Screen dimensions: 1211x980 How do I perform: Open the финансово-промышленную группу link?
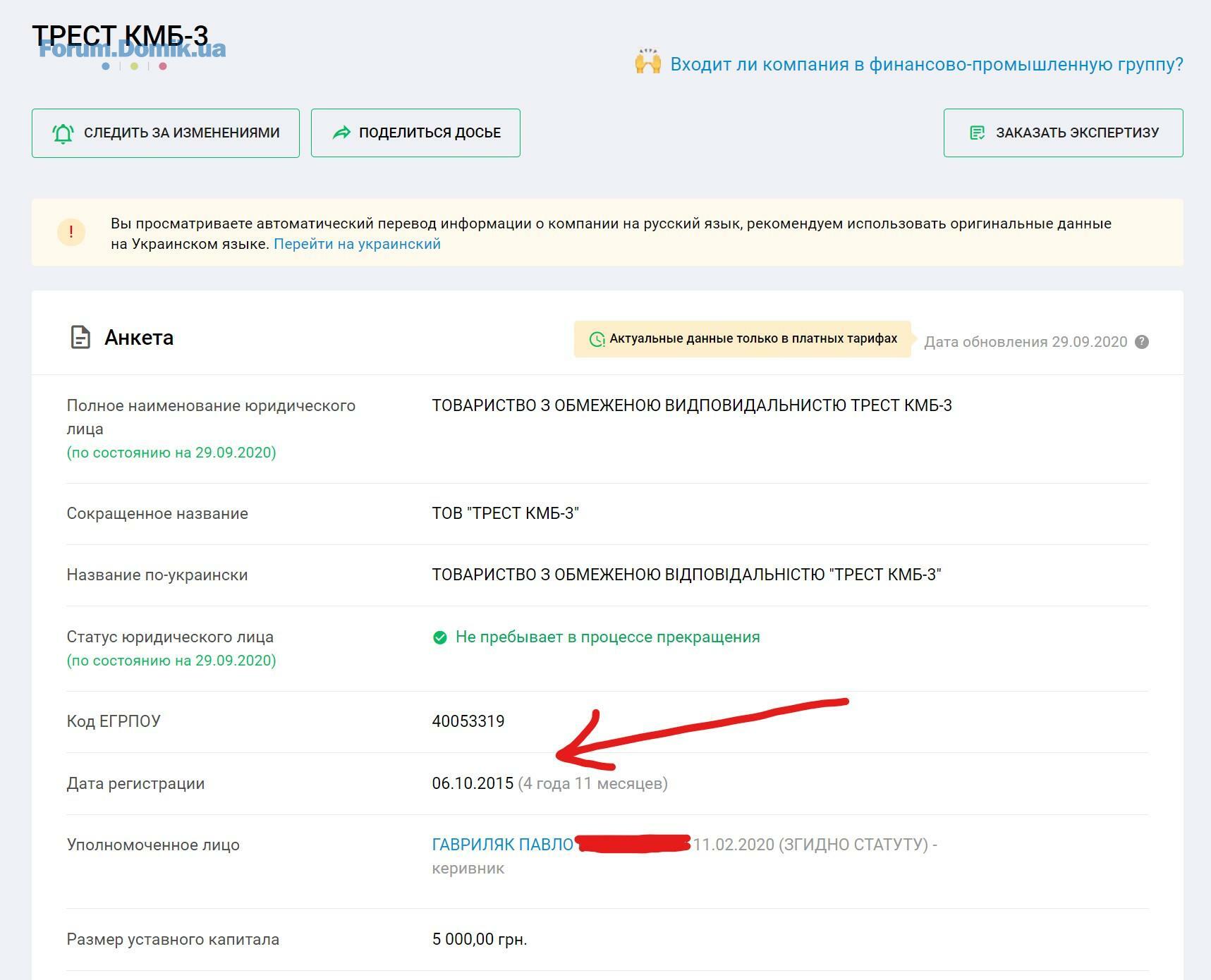click(x=926, y=64)
